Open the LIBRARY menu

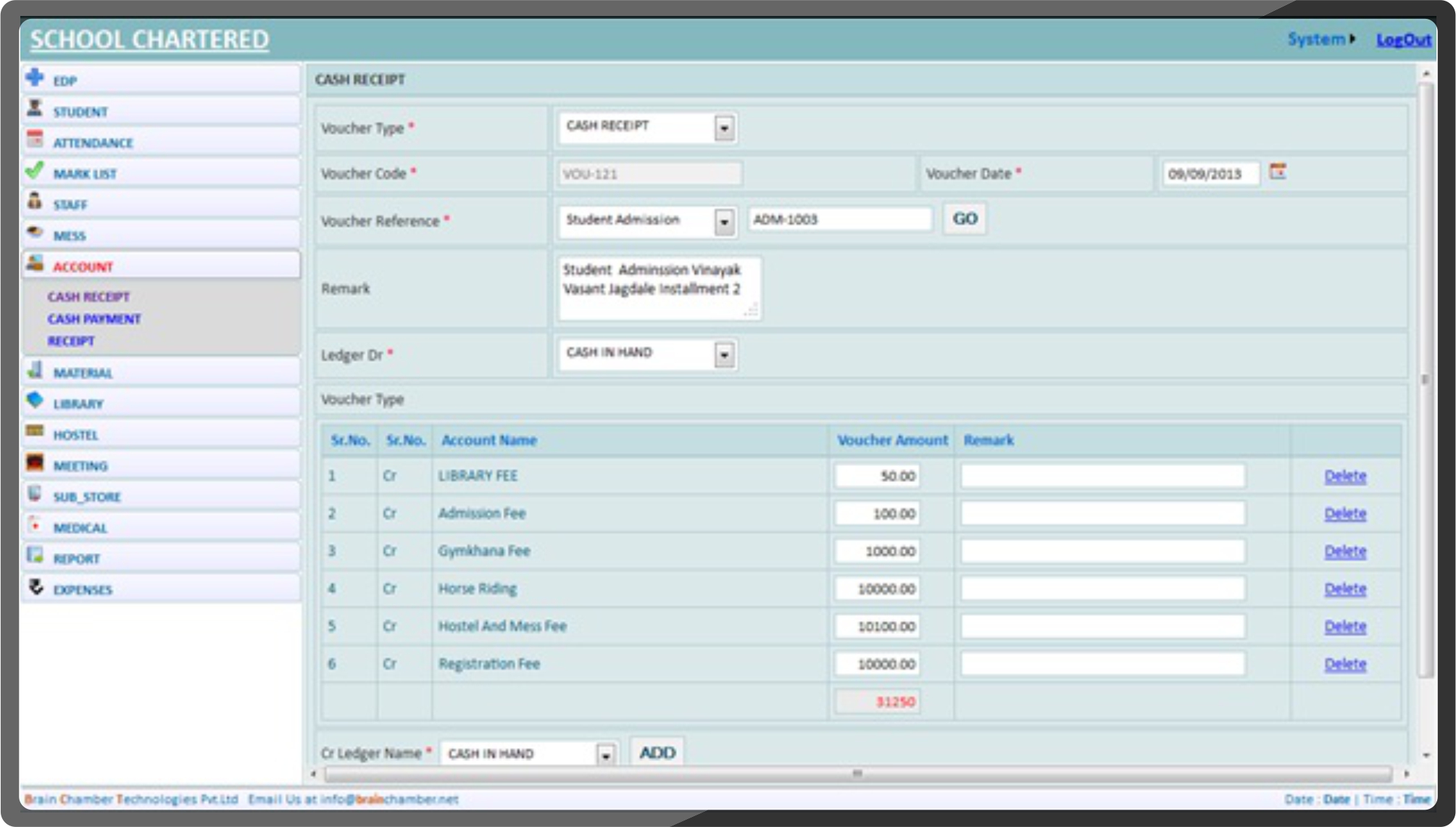pyautogui.click(x=161, y=404)
